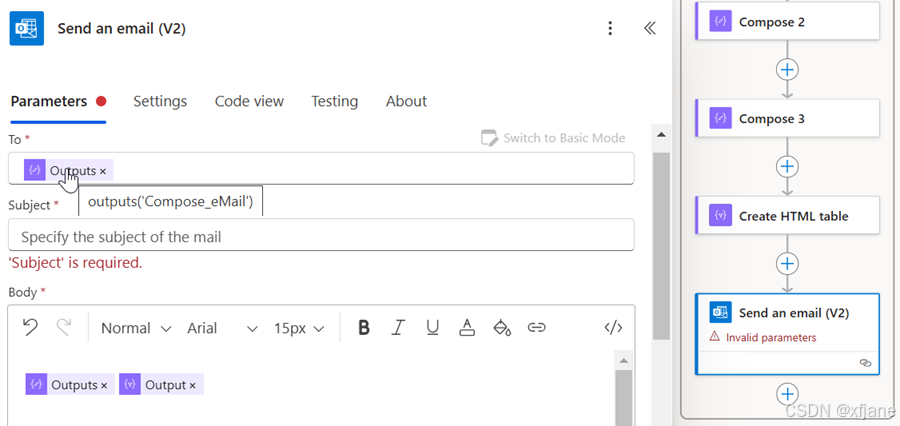Click the Subject input field
This screenshot has width=900, height=426.
coord(321,237)
